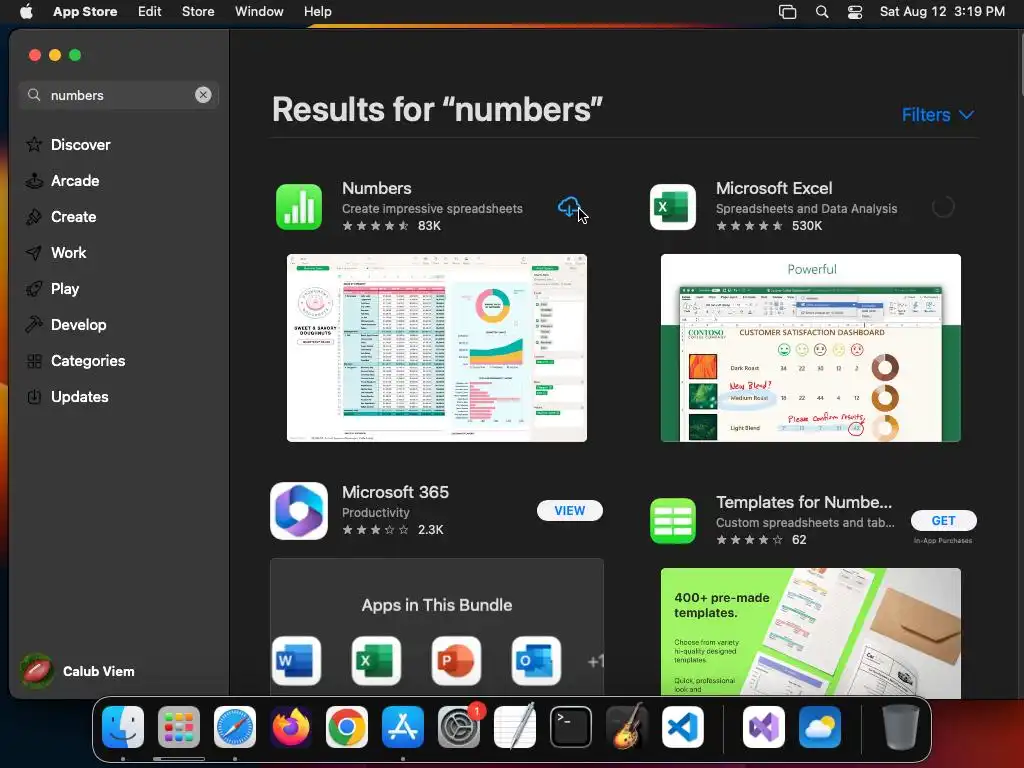Launch Visual Studio from the Dock
This screenshot has height=768, width=1024.
point(764,727)
